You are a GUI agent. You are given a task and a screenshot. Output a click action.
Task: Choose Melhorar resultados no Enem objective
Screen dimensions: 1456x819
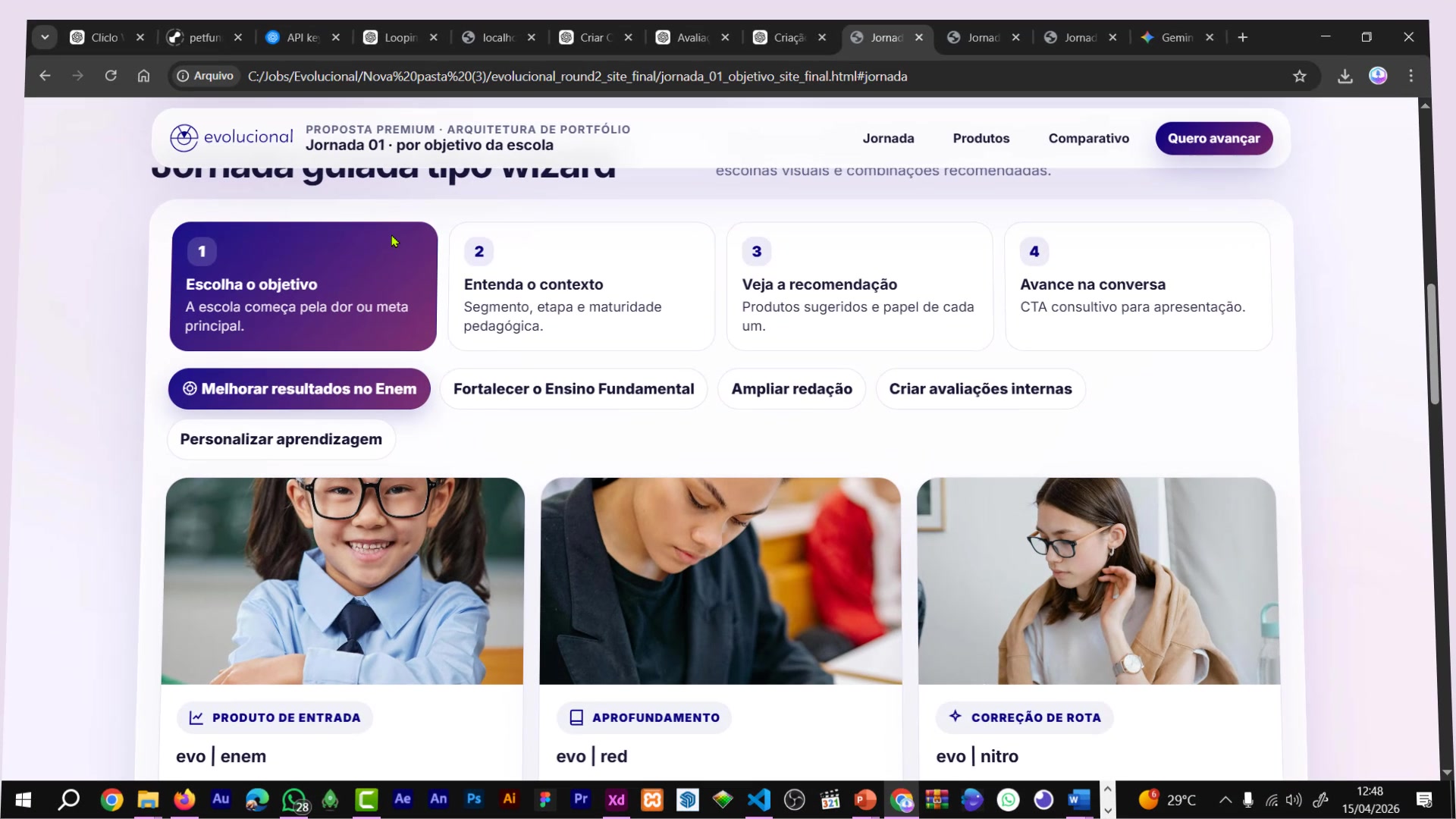pyautogui.click(x=300, y=389)
